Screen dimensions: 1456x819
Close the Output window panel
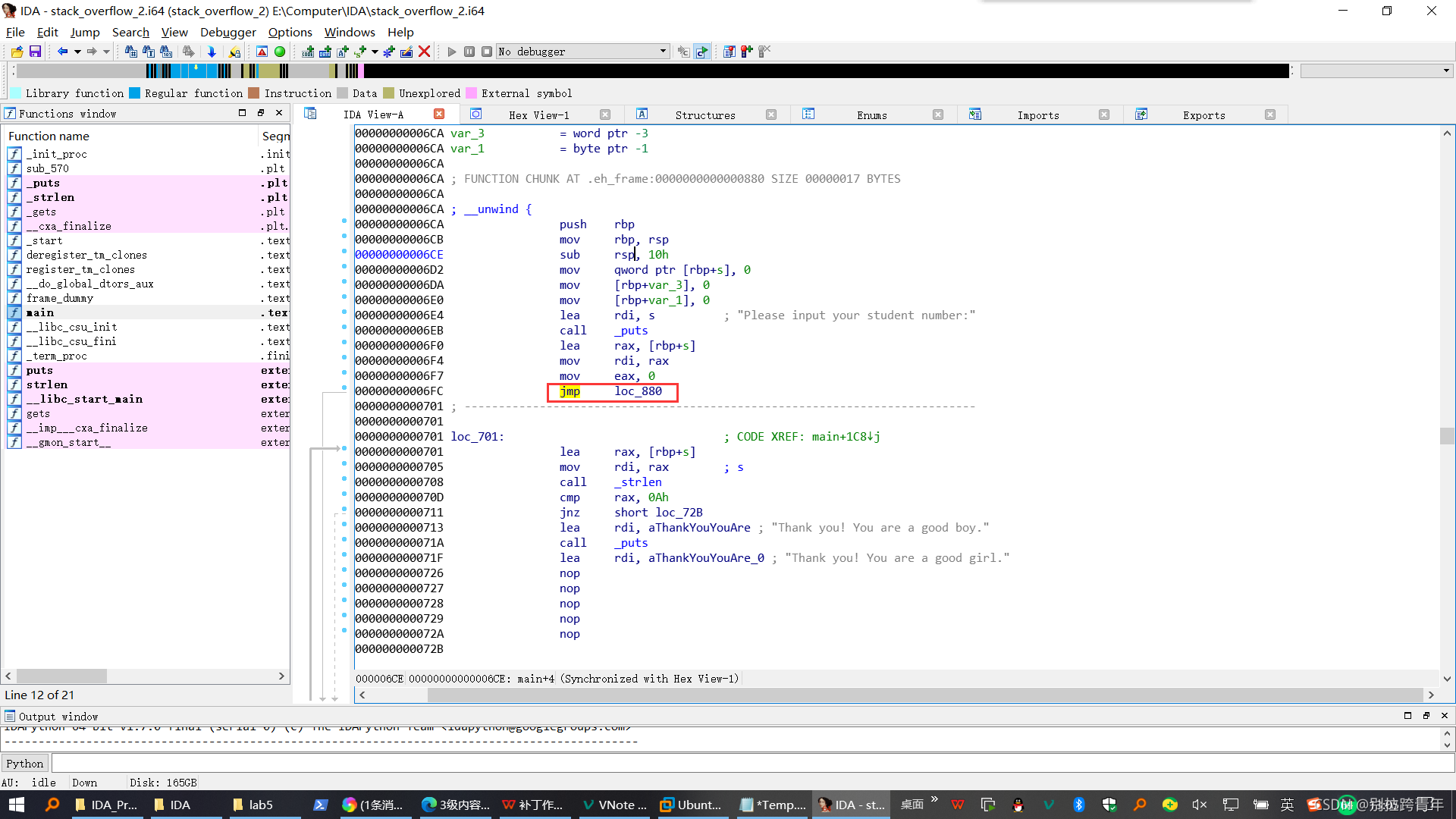coord(1444,715)
